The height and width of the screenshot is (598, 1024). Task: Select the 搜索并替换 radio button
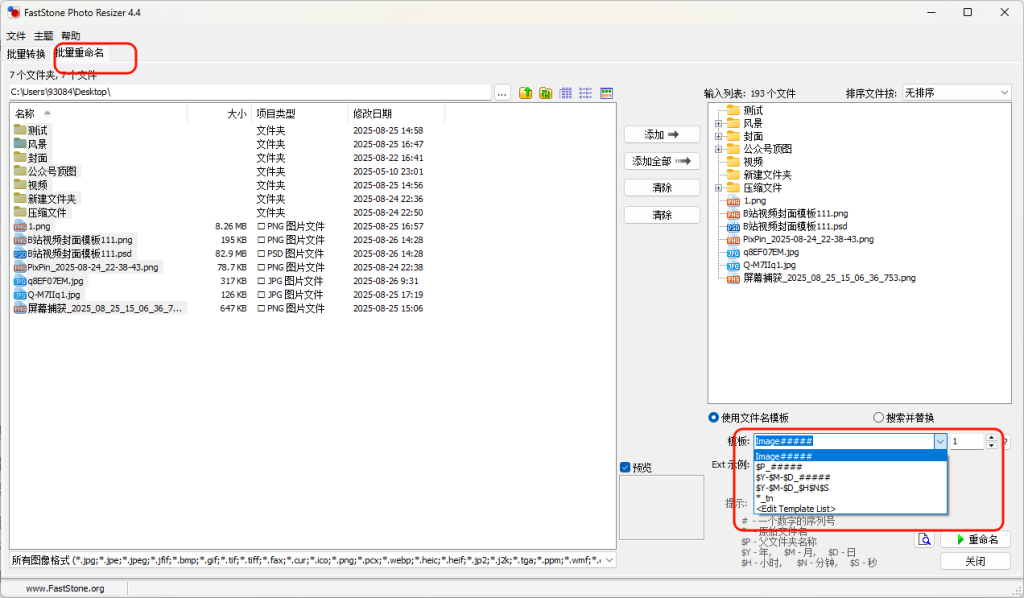[879, 418]
